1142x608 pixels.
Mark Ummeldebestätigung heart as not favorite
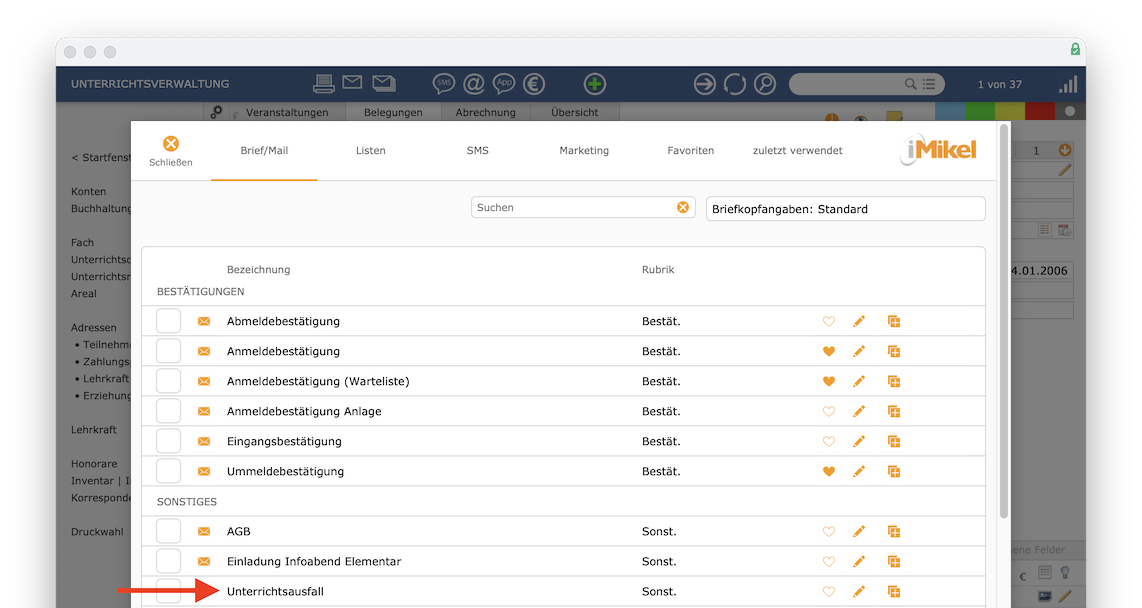point(829,471)
